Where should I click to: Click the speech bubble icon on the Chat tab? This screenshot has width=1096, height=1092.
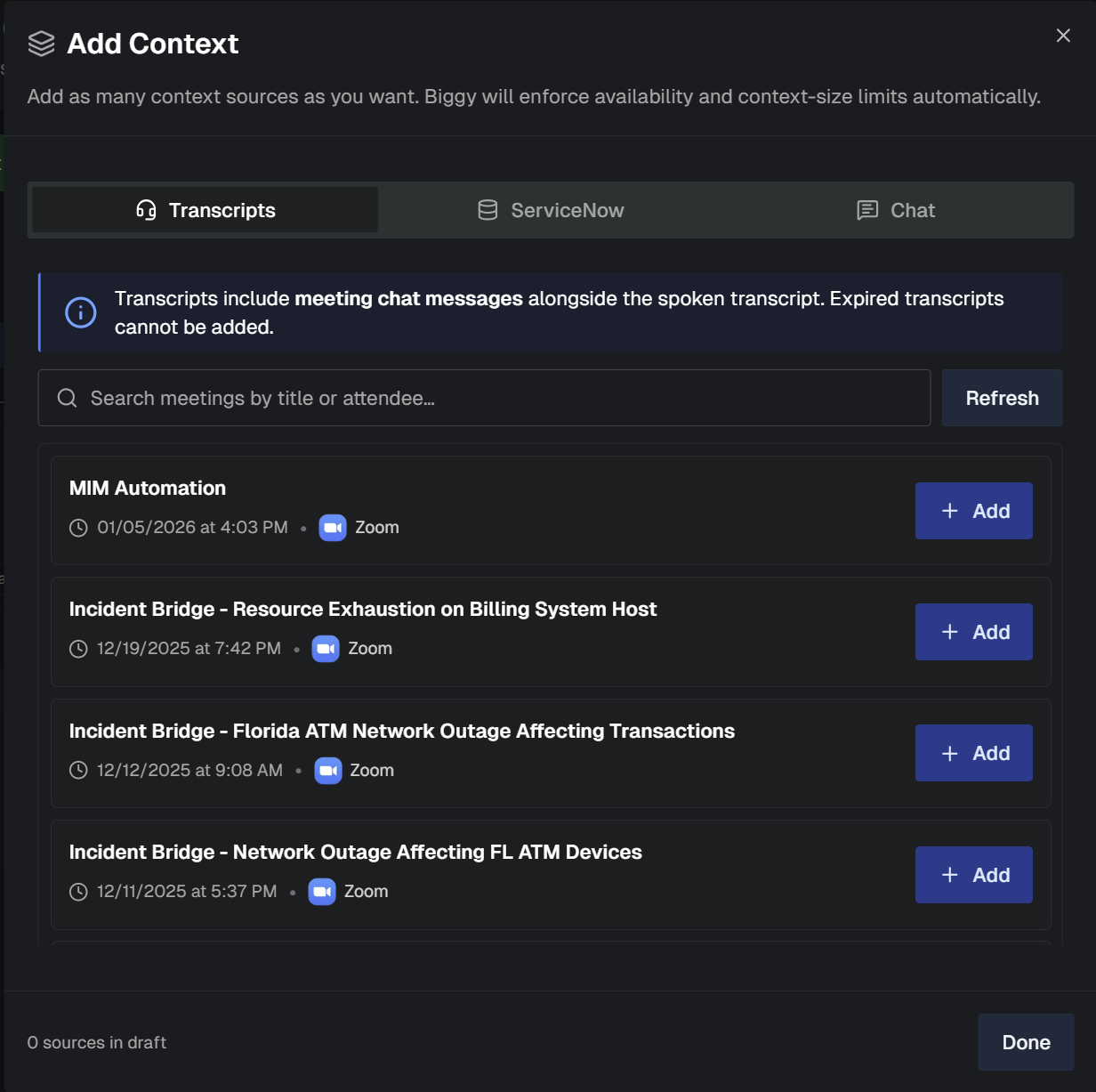pyautogui.click(x=867, y=210)
